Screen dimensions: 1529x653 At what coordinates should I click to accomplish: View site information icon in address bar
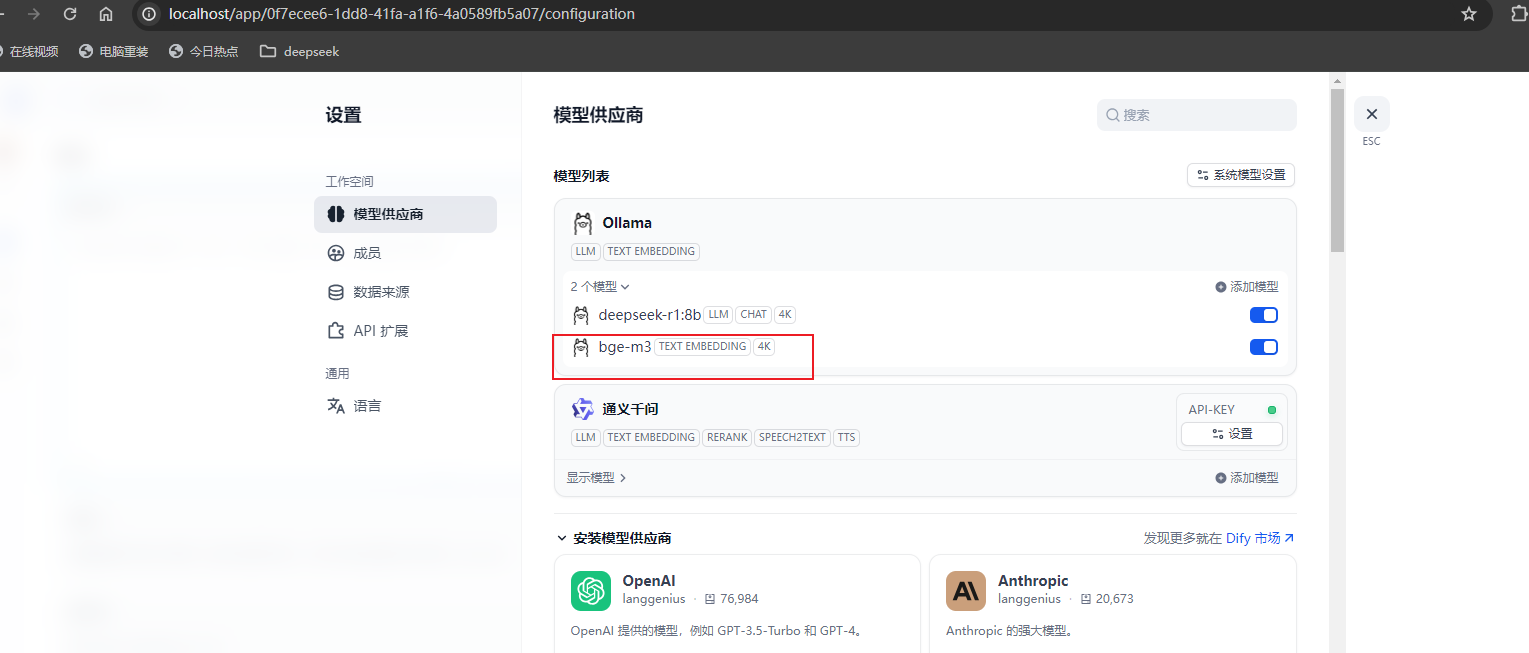pos(149,14)
